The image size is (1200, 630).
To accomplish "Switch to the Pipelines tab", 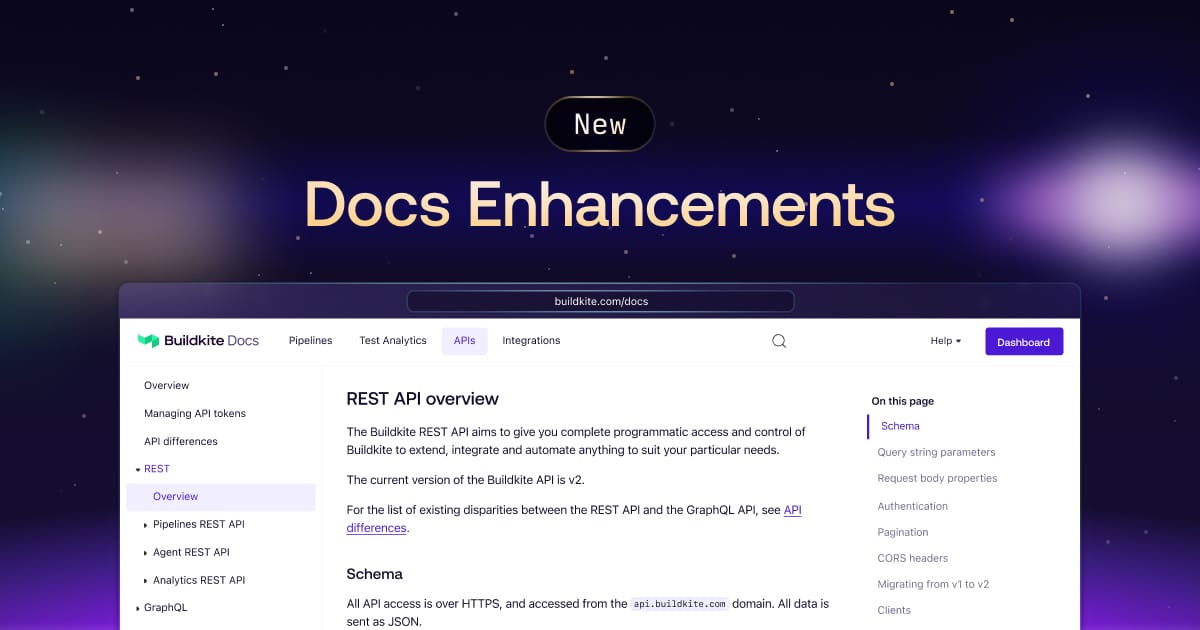I will [x=310, y=340].
